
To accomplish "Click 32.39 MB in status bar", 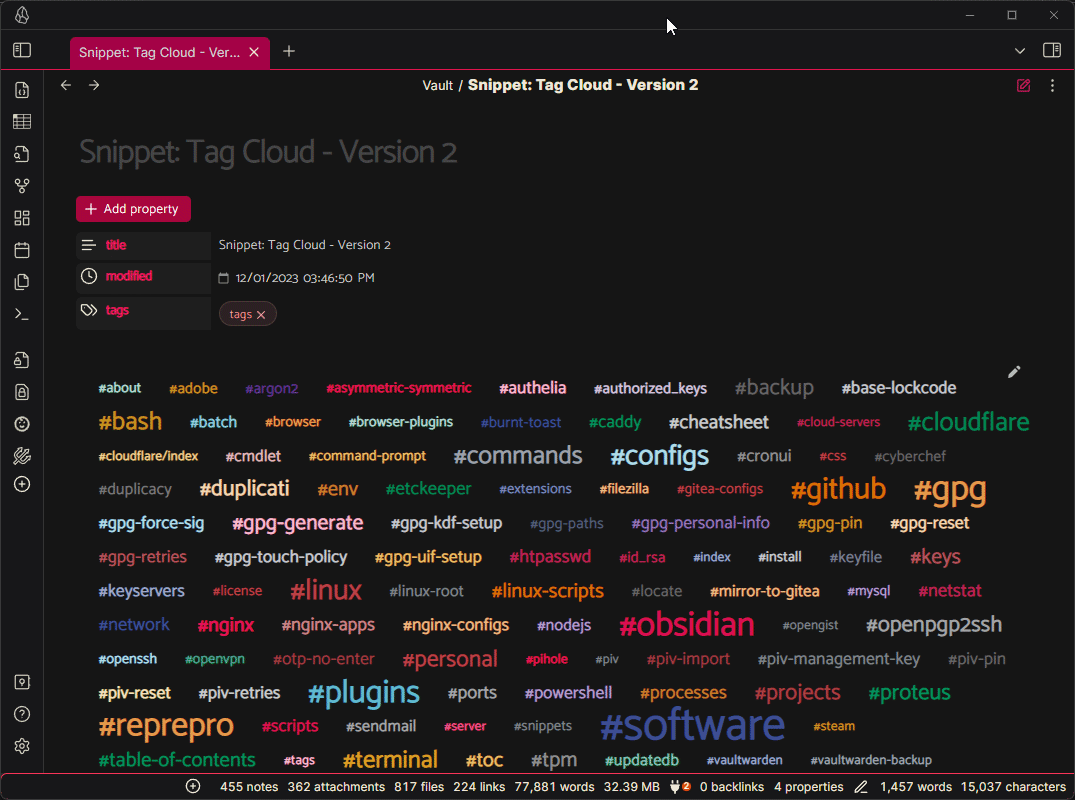I will pyautogui.click(x=631, y=787).
